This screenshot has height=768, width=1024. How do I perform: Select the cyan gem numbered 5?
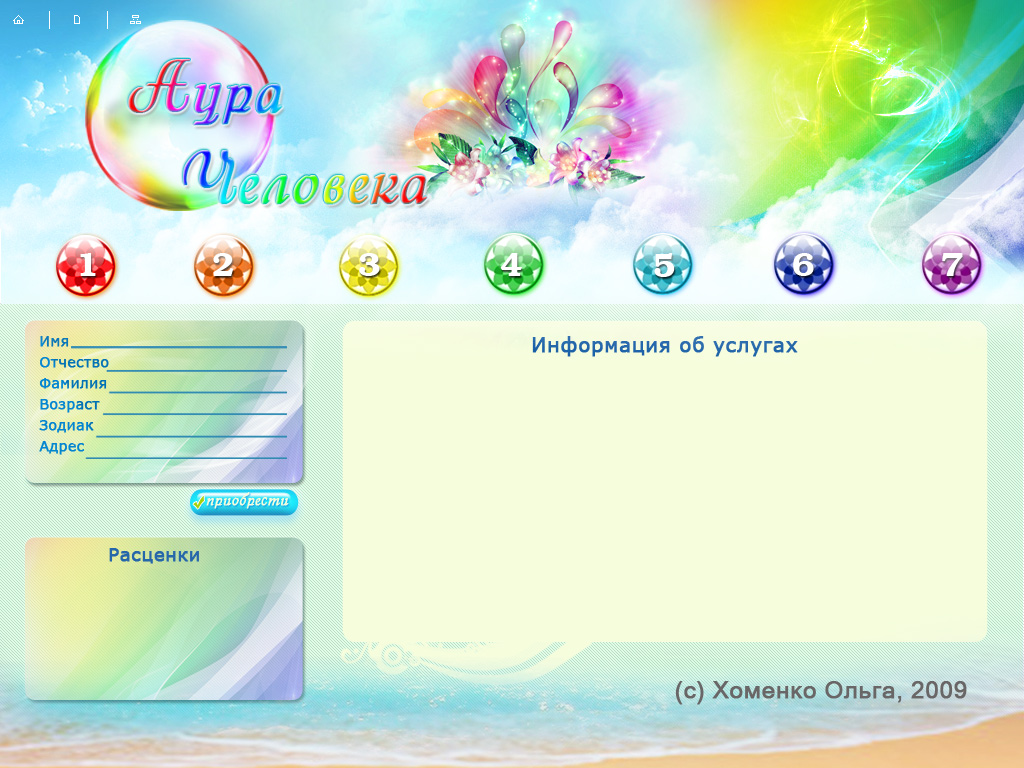pos(661,266)
